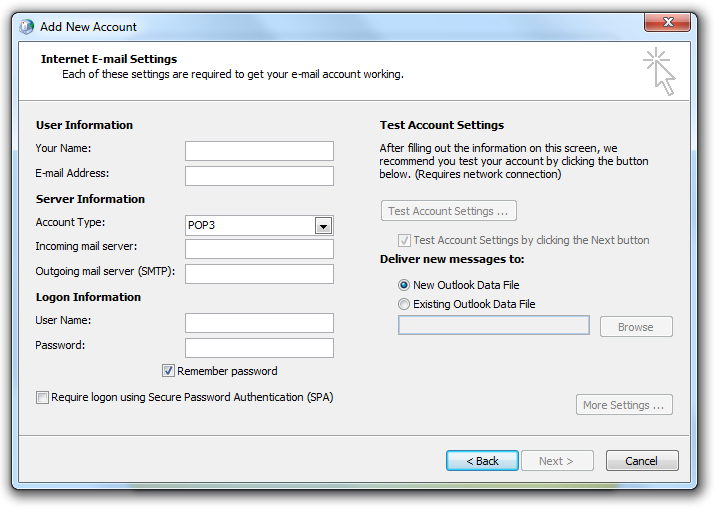Click the Add New Account globe icon
Viewport: 716px width, 509px height.
click(x=26, y=26)
